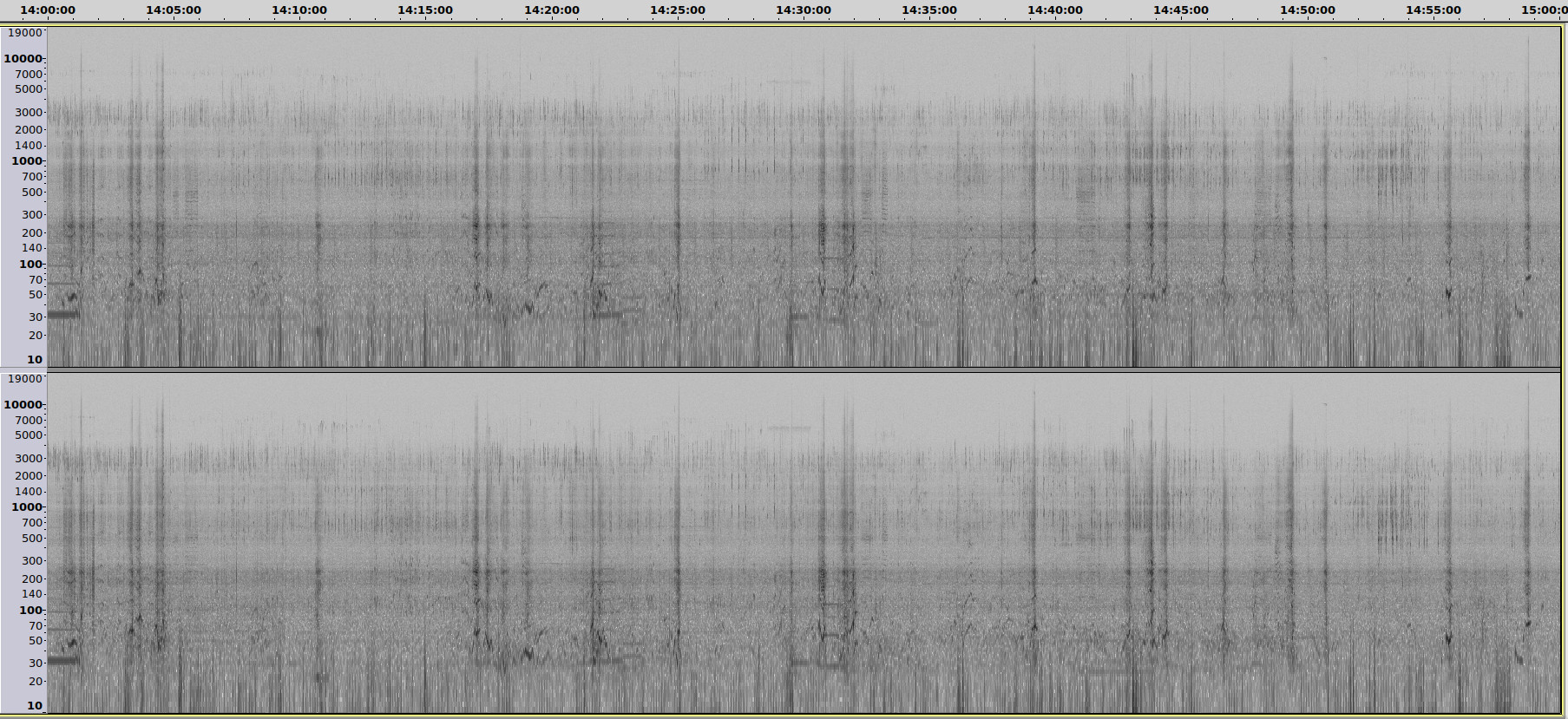Click the 1000 label on the upper frequency scale
The image size is (1568, 719).
tap(27, 161)
